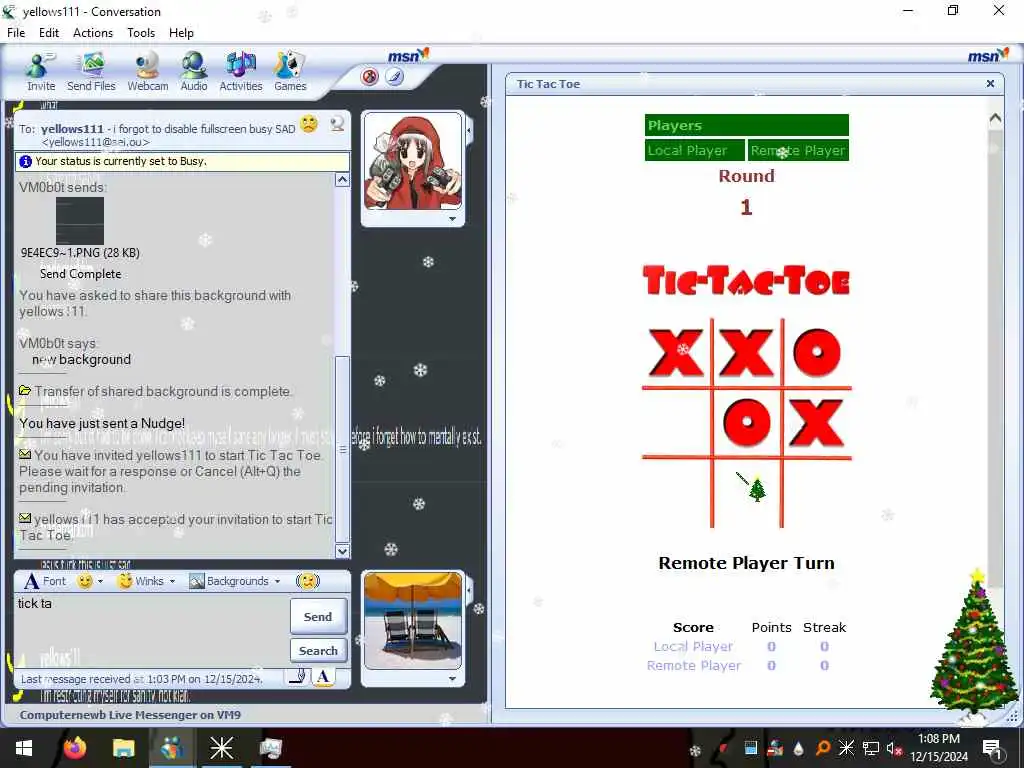Open the Winks picker

tap(142, 581)
